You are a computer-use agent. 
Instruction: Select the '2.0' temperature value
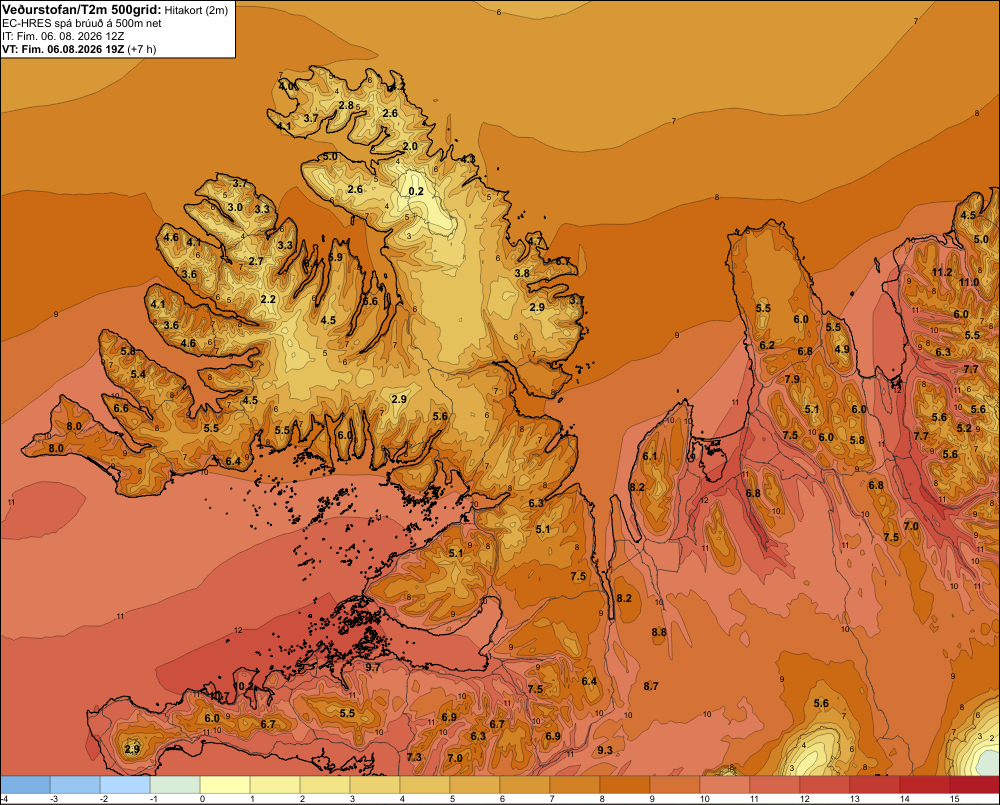pos(410,146)
